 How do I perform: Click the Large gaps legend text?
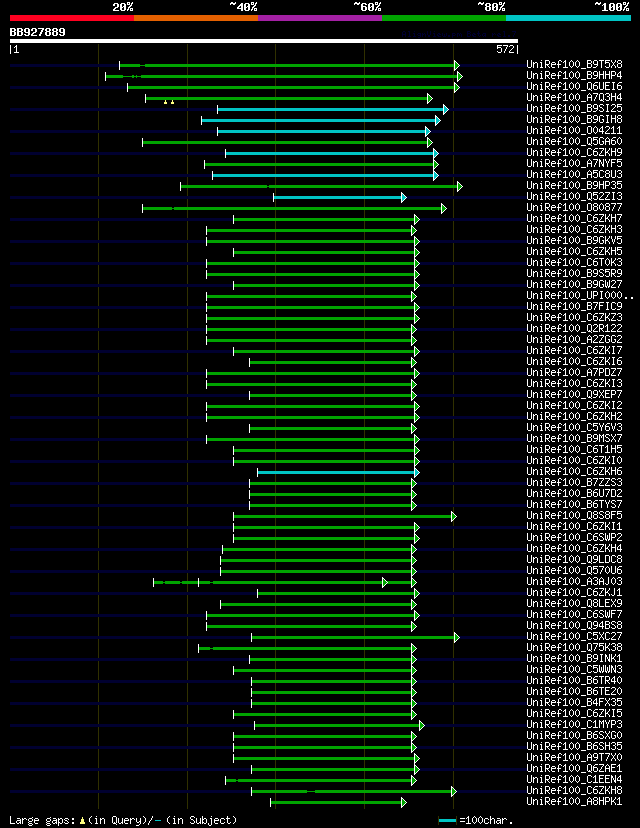point(123,820)
